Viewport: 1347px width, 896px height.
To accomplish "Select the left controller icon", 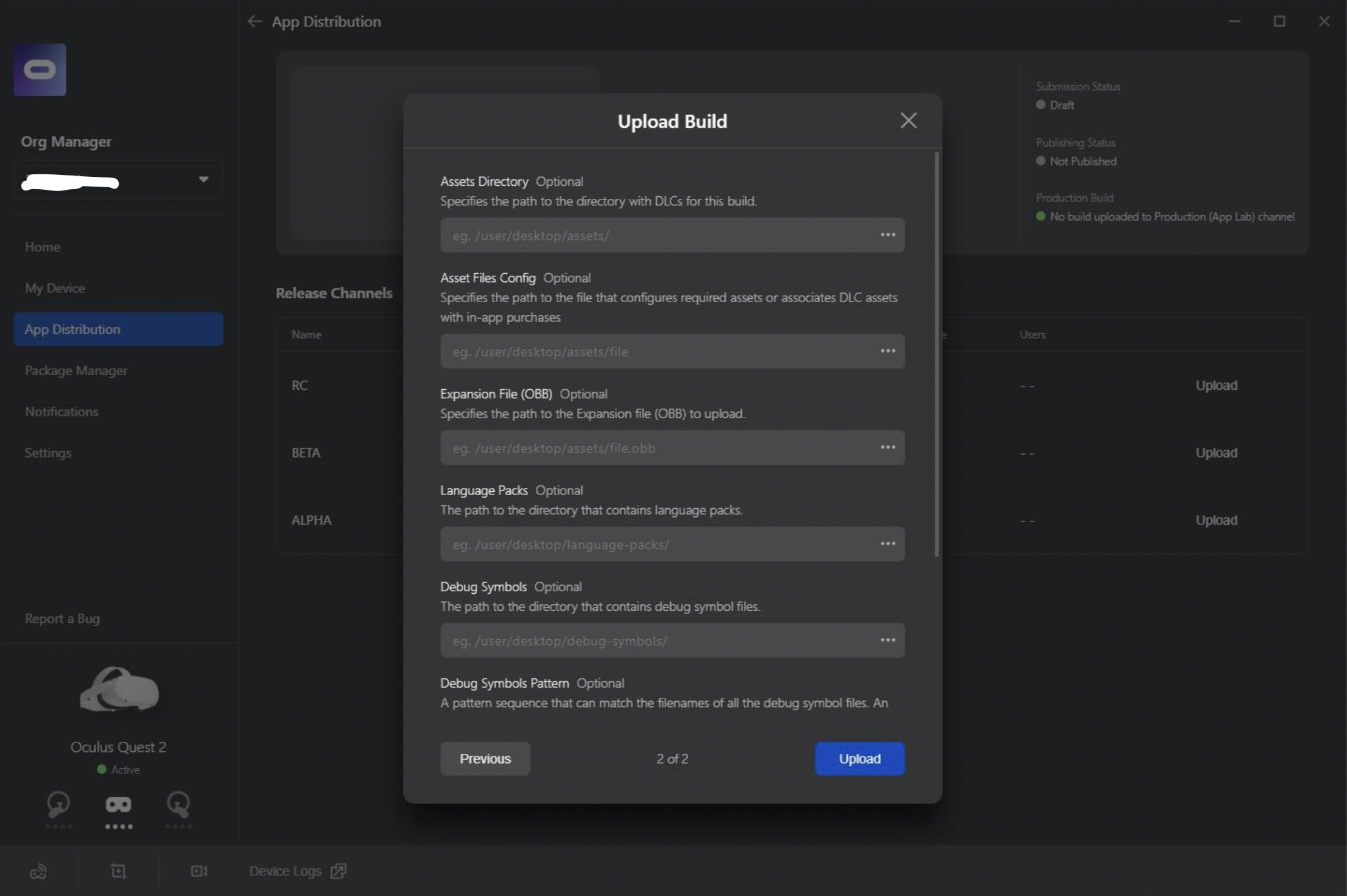I will pos(58,804).
